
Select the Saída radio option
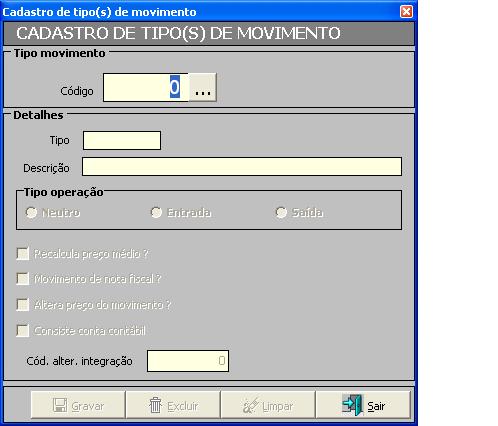click(281, 212)
